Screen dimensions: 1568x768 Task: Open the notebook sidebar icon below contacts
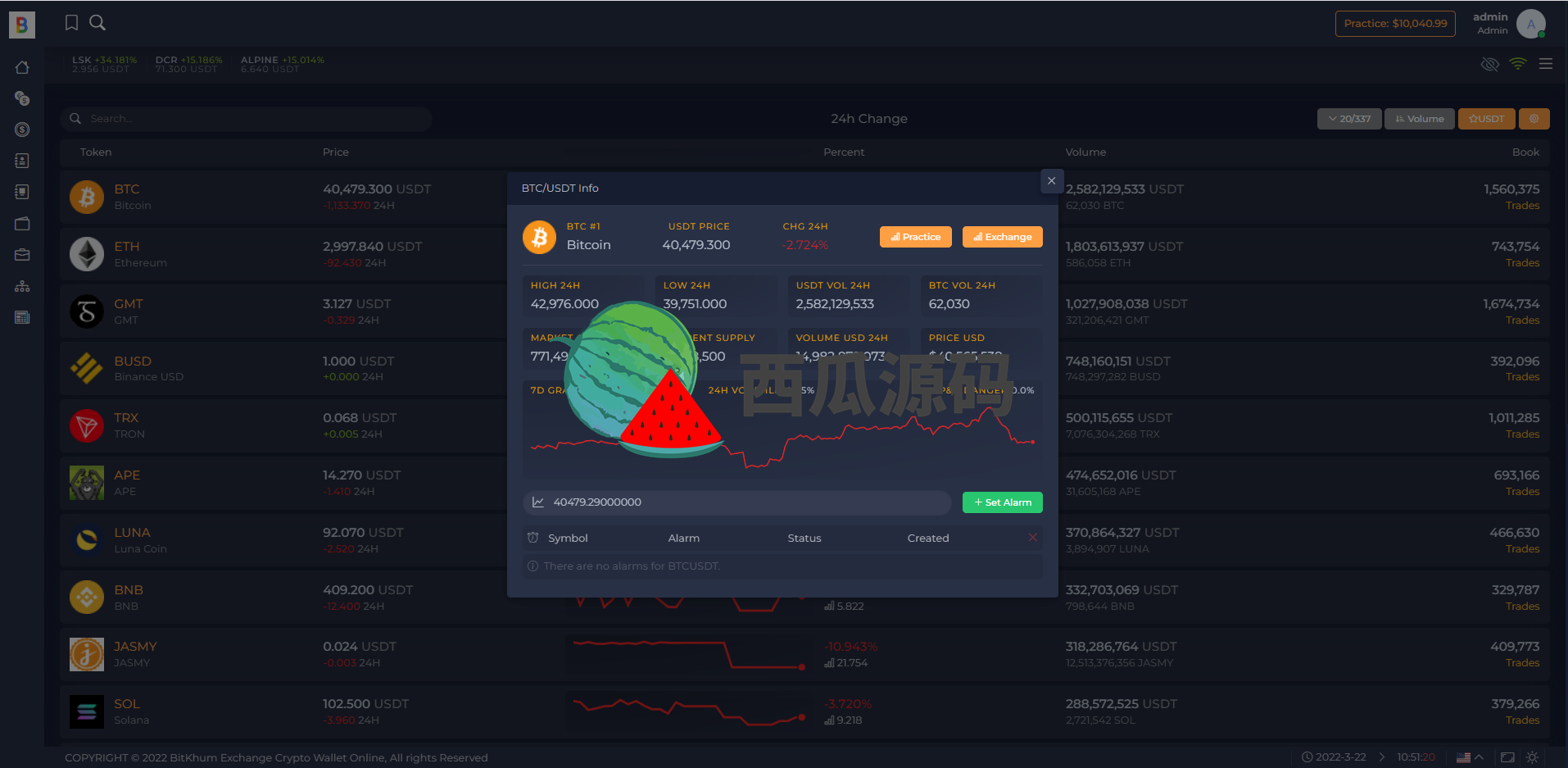click(x=22, y=192)
